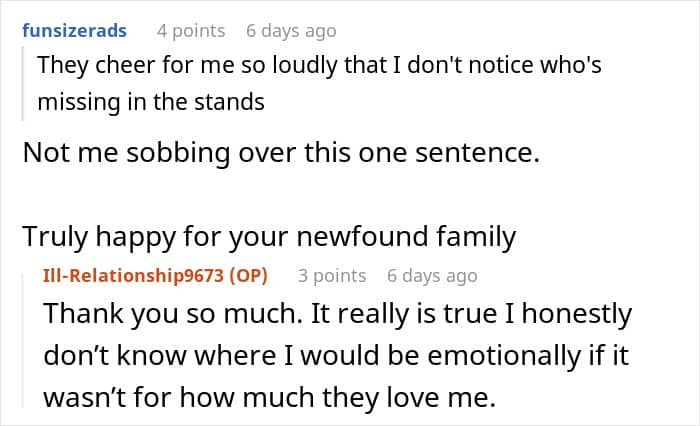This screenshot has height=426, width=700.
Task: Click the "3 points" score on the OP reply
Action: (x=332, y=275)
